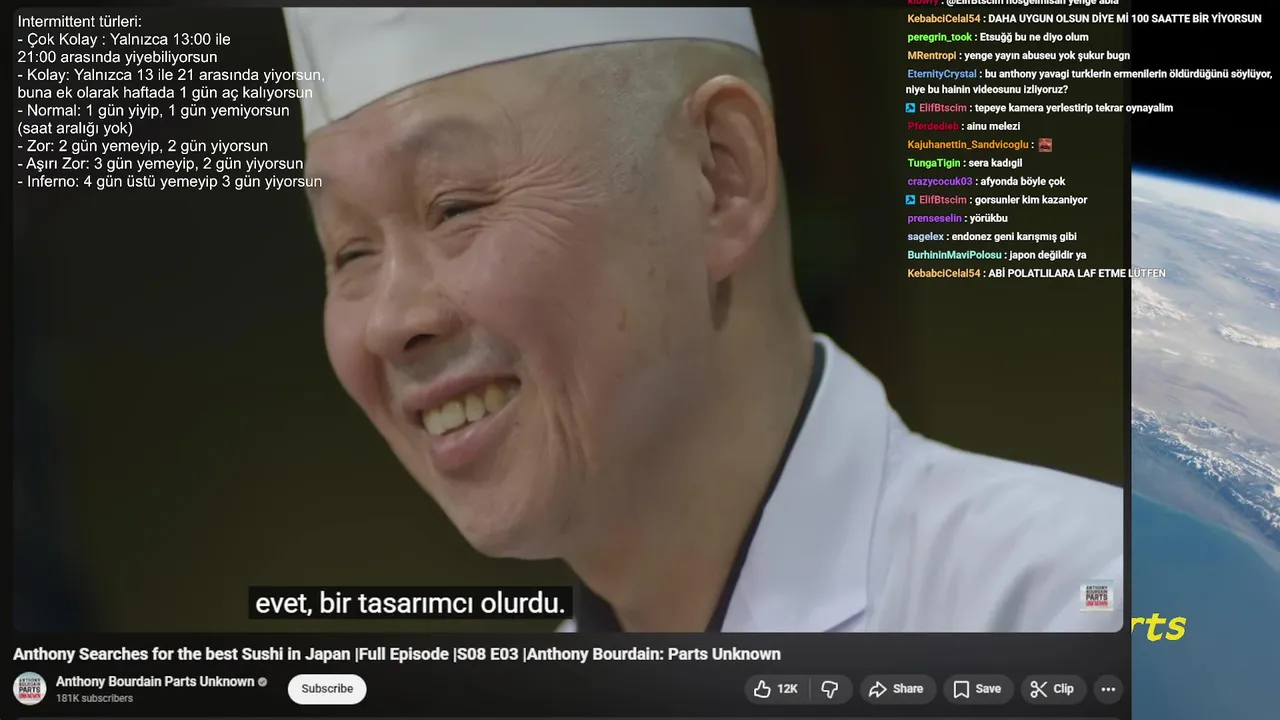The height and width of the screenshot is (720, 1280).
Task: Create a Clip of the video
Action: tap(1052, 689)
